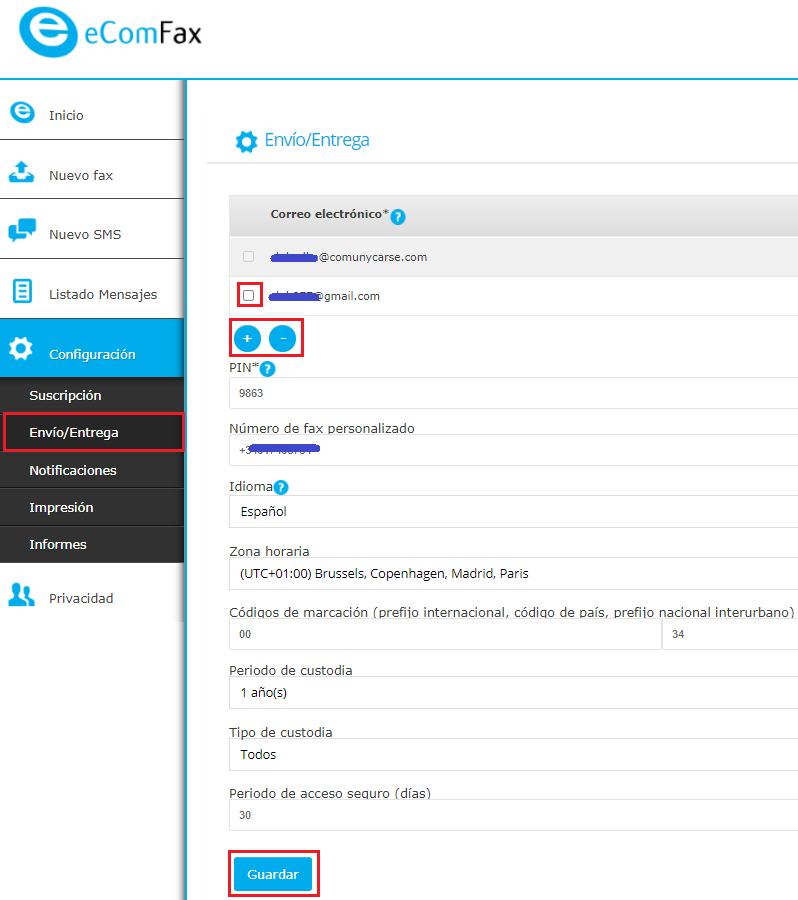Screen dimensions: 798x900
Task: Check the comunycarse.com email checkbox
Action: click(x=249, y=257)
